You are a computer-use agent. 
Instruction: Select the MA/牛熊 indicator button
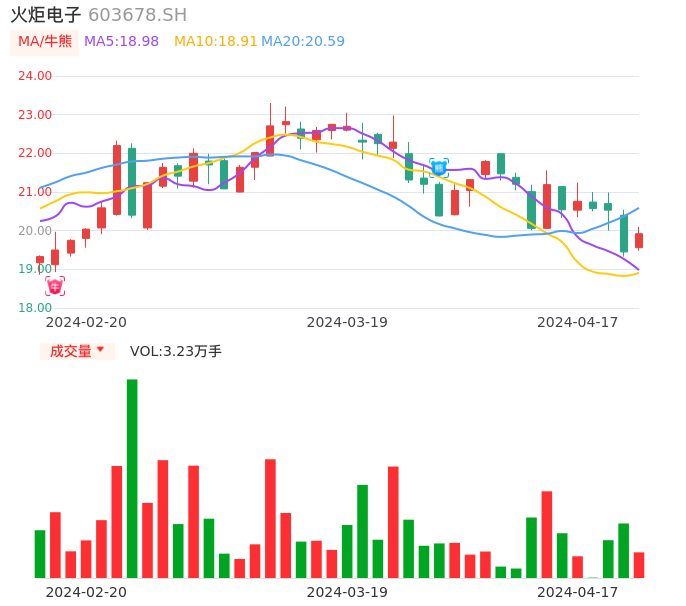point(45,42)
